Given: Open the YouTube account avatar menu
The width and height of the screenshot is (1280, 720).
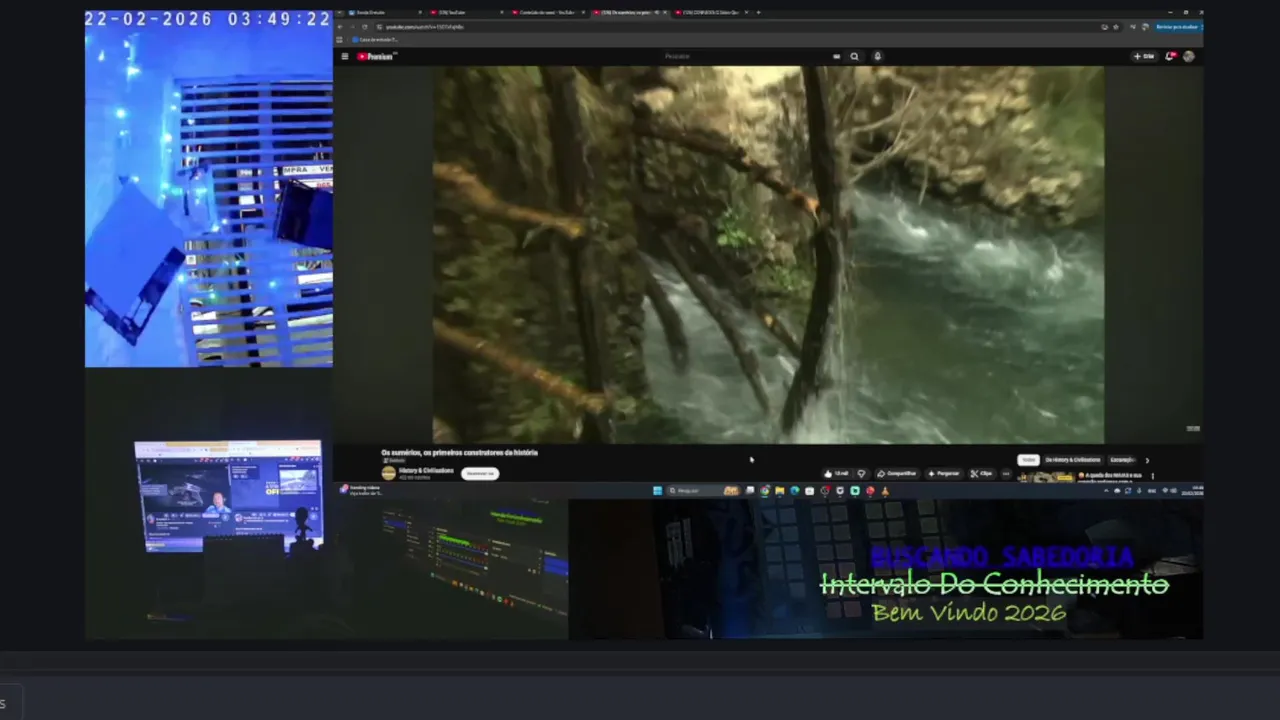Looking at the screenshot, I should pos(1189,56).
